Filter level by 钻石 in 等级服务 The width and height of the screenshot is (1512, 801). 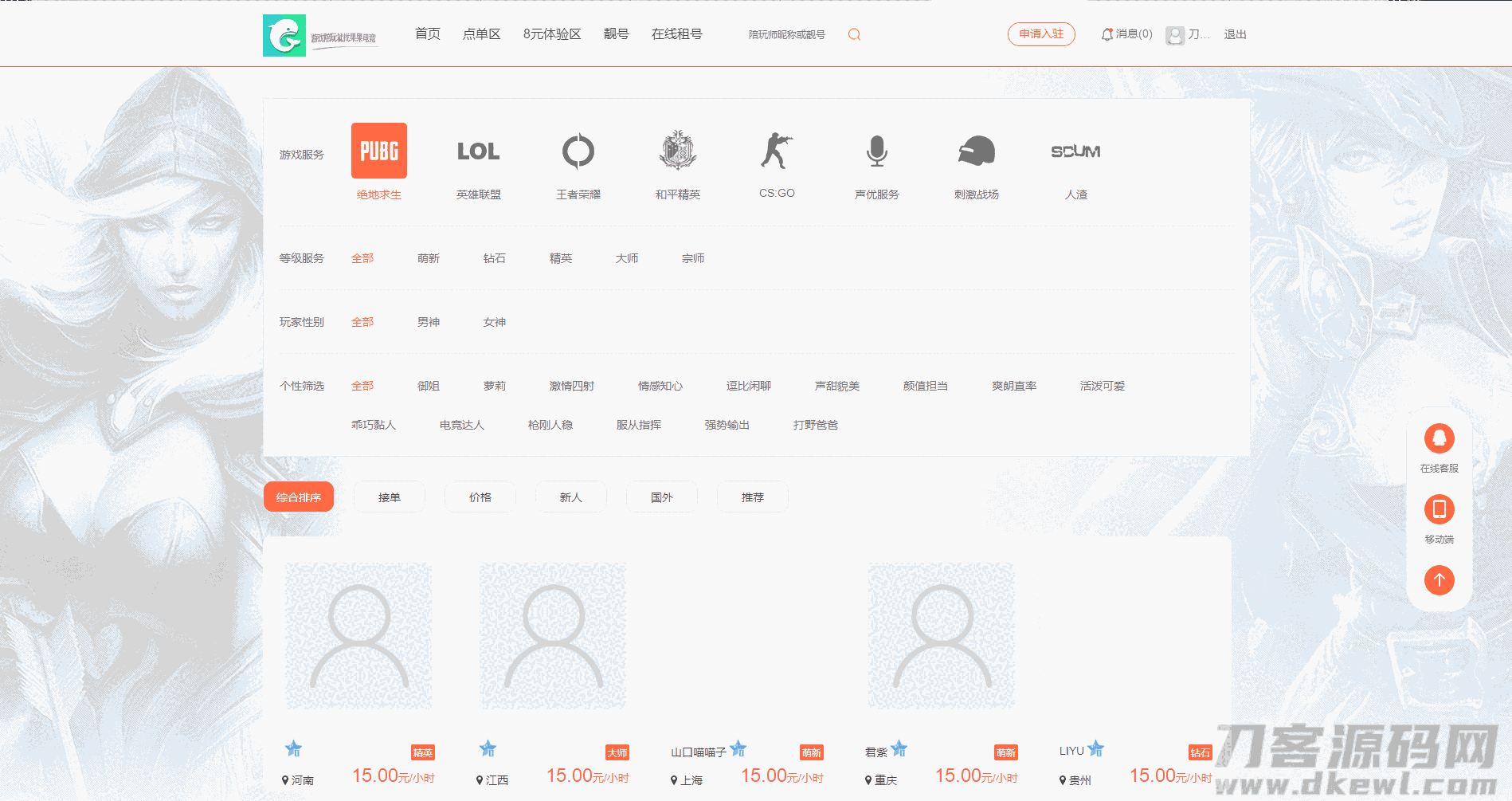click(x=495, y=258)
